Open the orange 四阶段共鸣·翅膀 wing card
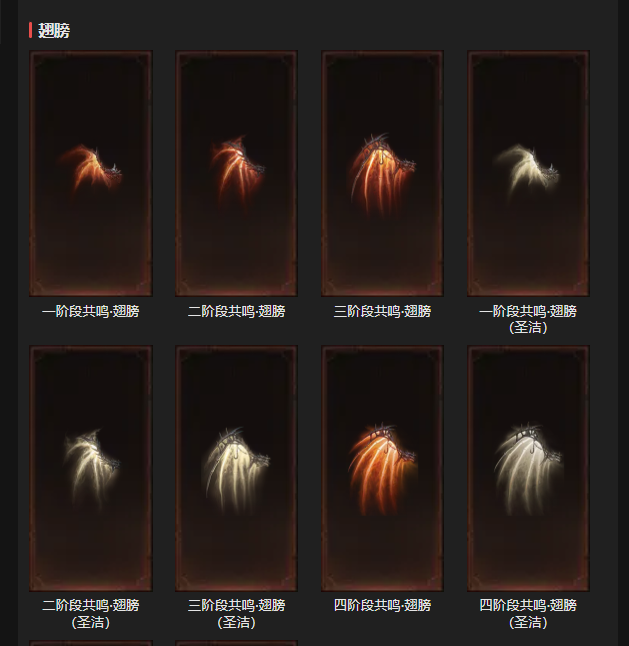Image resolution: width=629 pixels, height=646 pixels. [382, 468]
